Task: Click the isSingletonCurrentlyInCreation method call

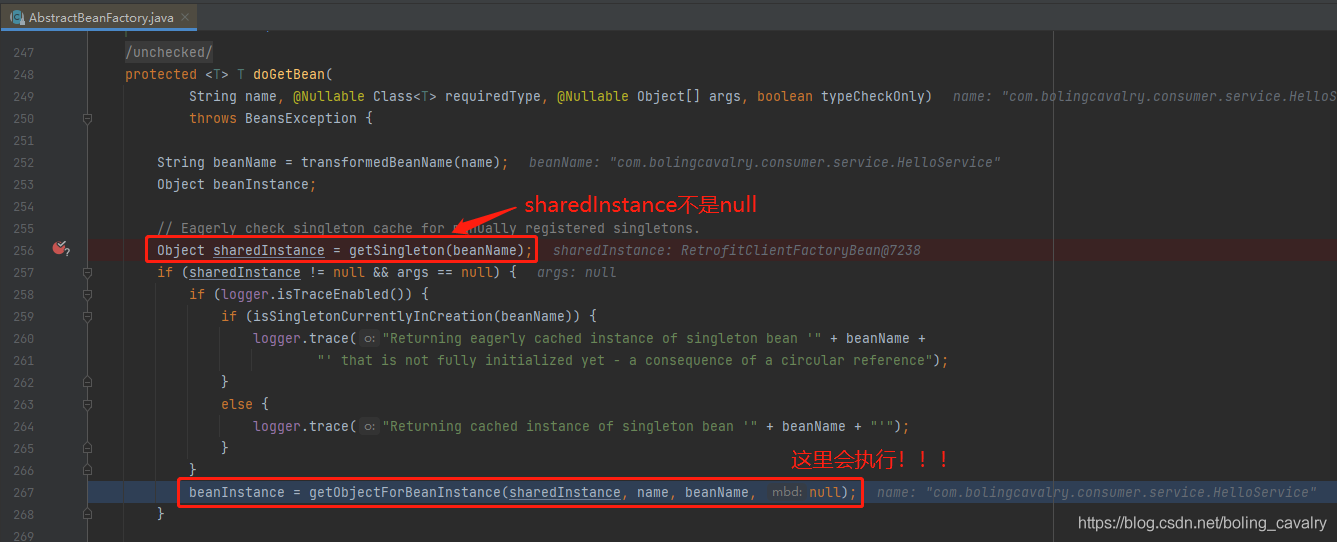Action: tap(369, 316)
